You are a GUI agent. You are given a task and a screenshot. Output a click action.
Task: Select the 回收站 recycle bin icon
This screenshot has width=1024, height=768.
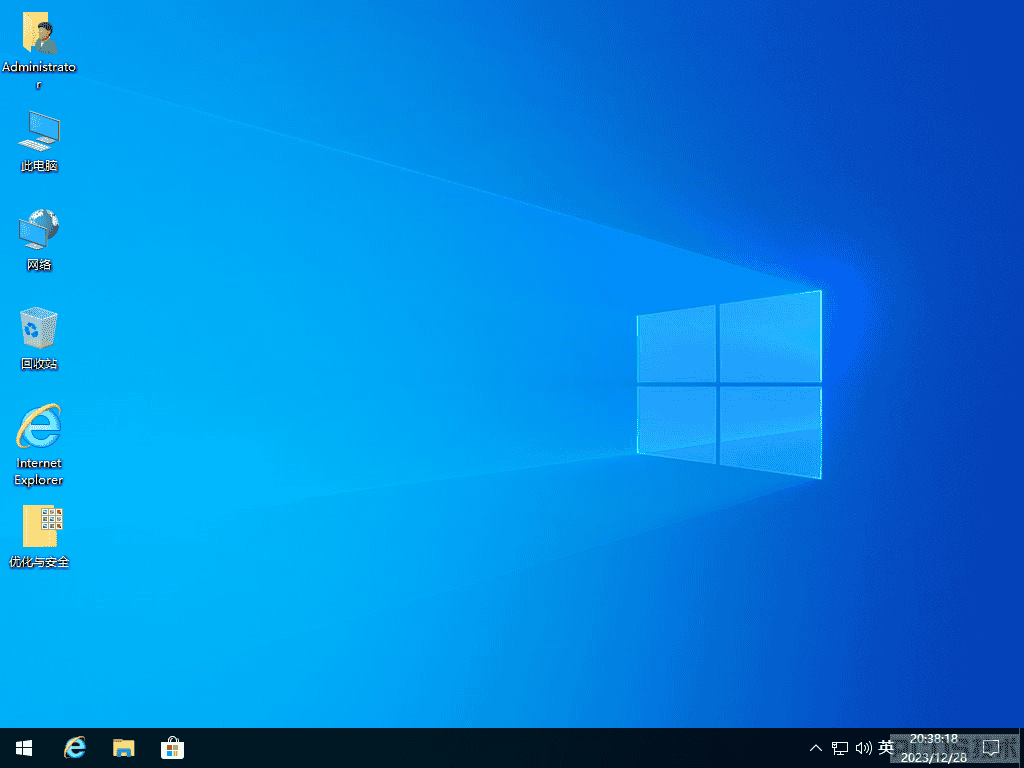click(39, 338)
